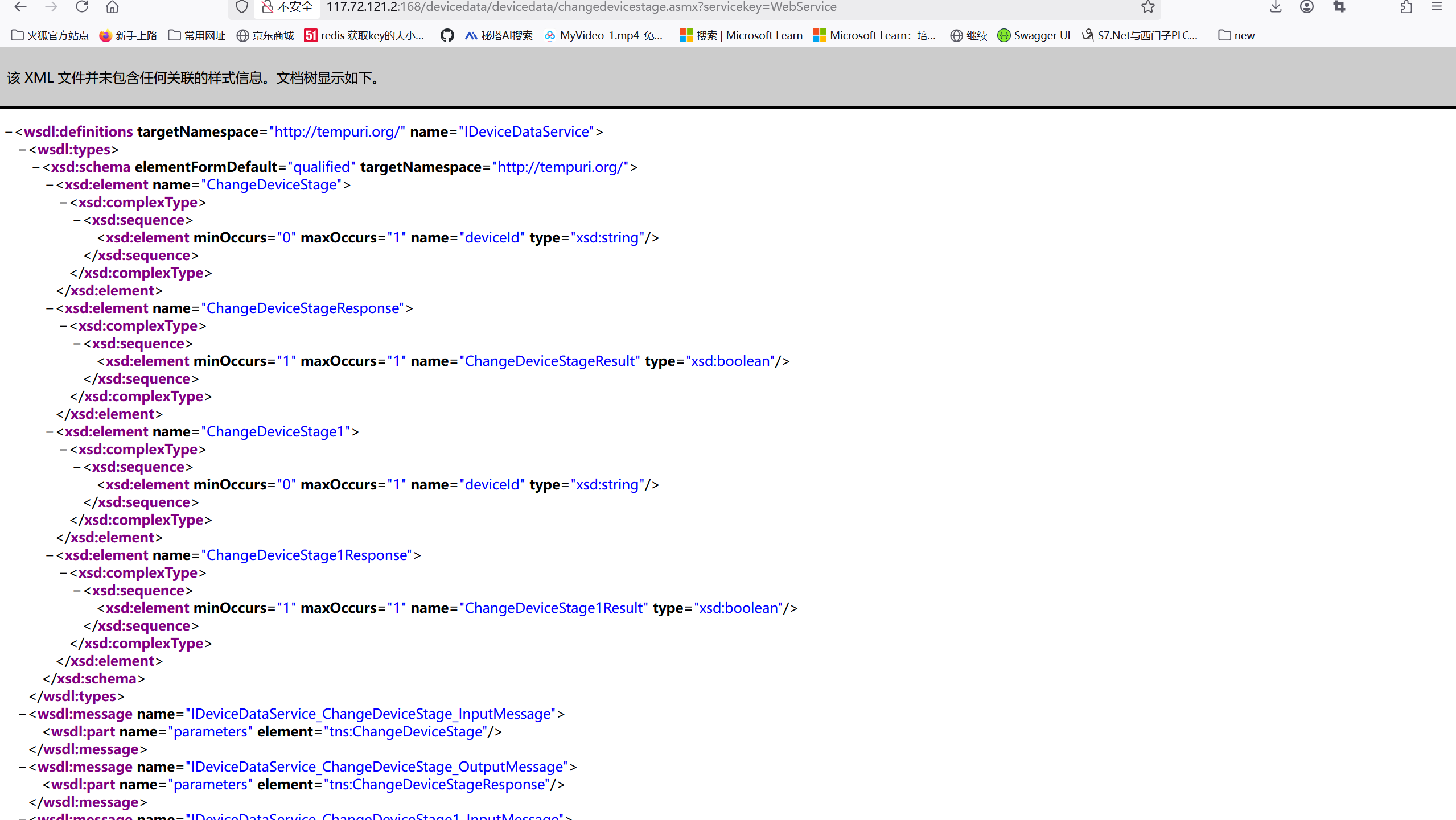
Task: Collapse the ChangeDeviceStage1 element node
Action: coord(50,432)
